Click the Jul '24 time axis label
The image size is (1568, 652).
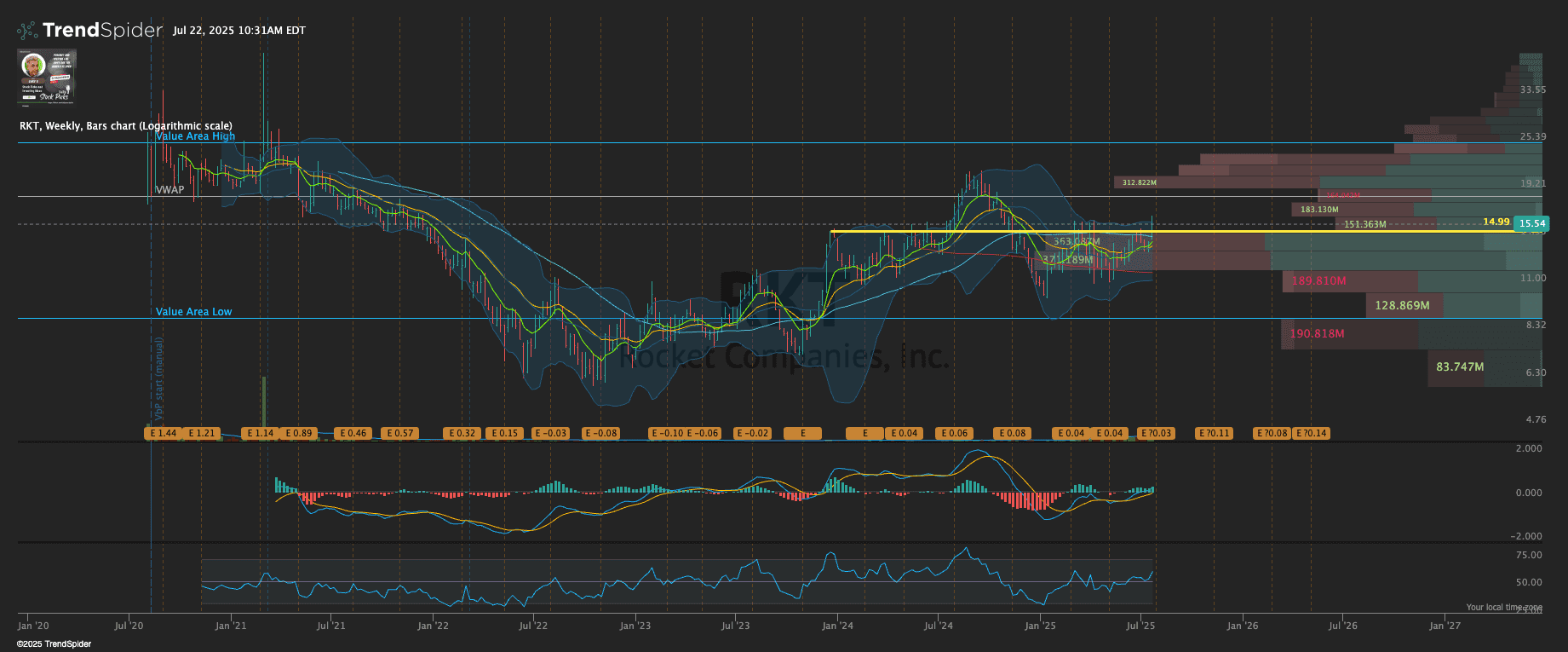(938, 626)
